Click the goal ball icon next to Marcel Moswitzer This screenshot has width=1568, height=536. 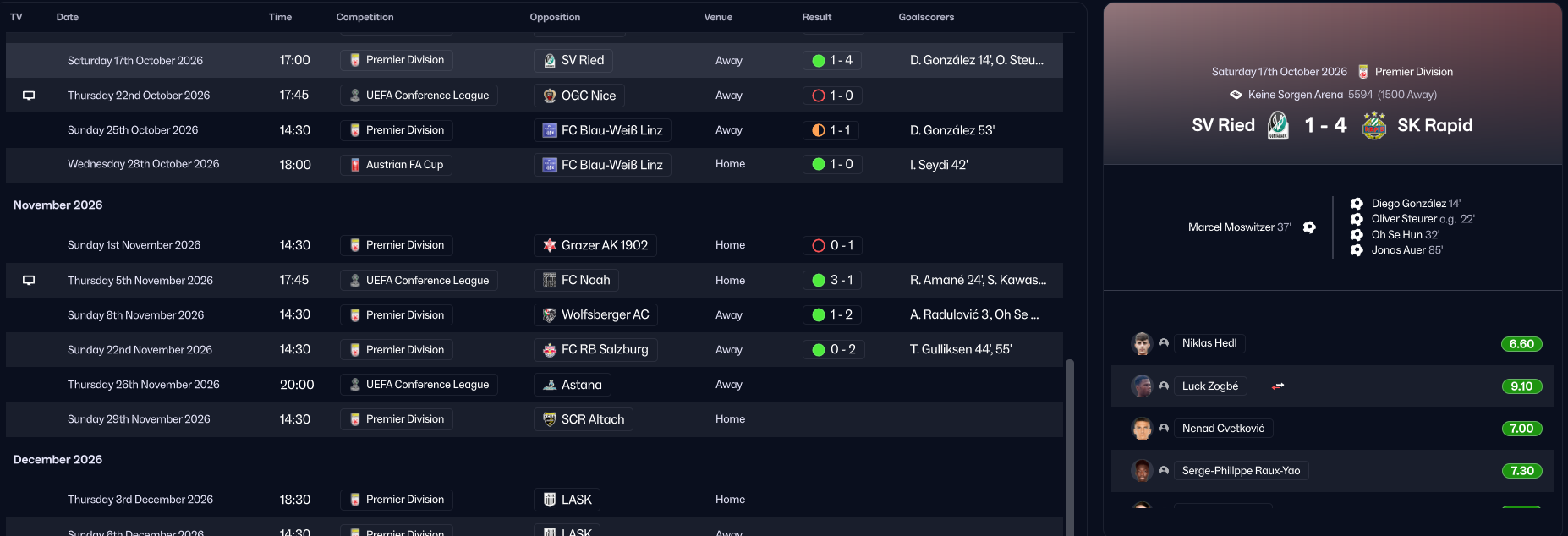pyautogui.click(x=1309, y=227)
